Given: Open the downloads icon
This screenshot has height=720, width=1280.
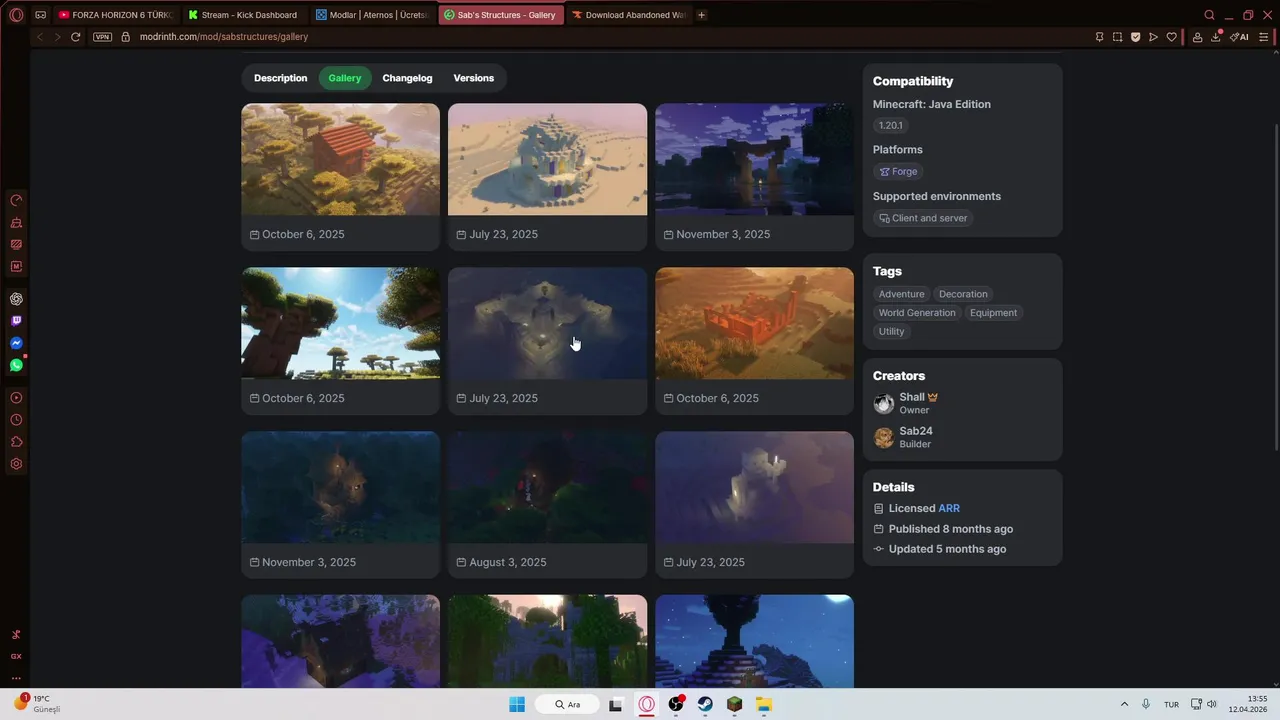Looking at the screenshot, I should pos(1216,37).
